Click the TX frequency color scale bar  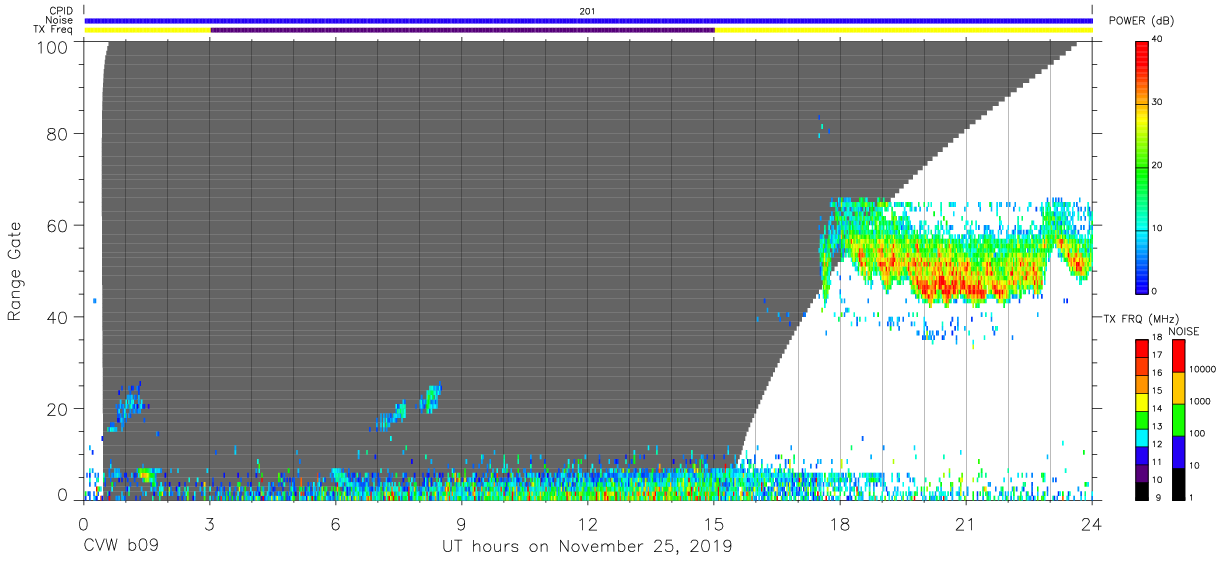tap(1142, 420)
